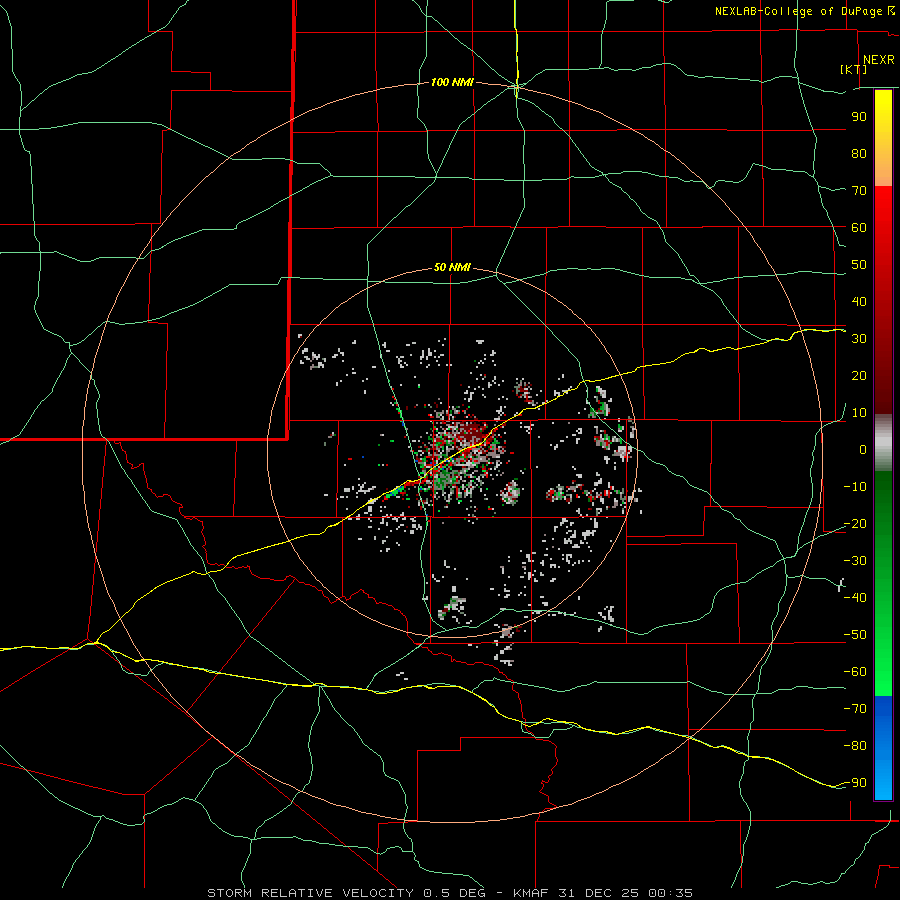Click the positive "30" value on velocity scale
This screenshot has height=900, width=900.
coord(859,339)
